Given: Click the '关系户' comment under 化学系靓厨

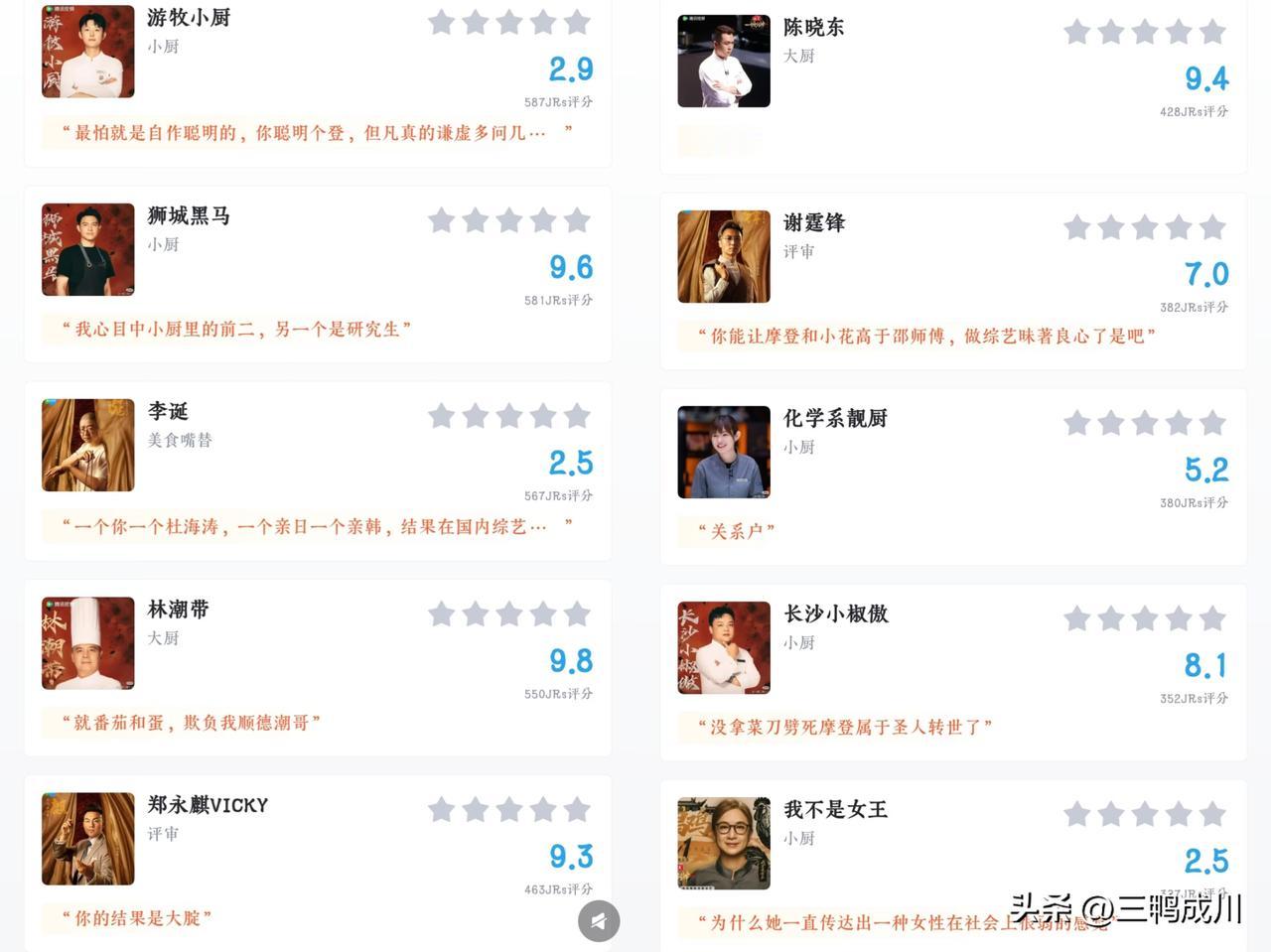Looking at the screenshot, I should point(736,531).
